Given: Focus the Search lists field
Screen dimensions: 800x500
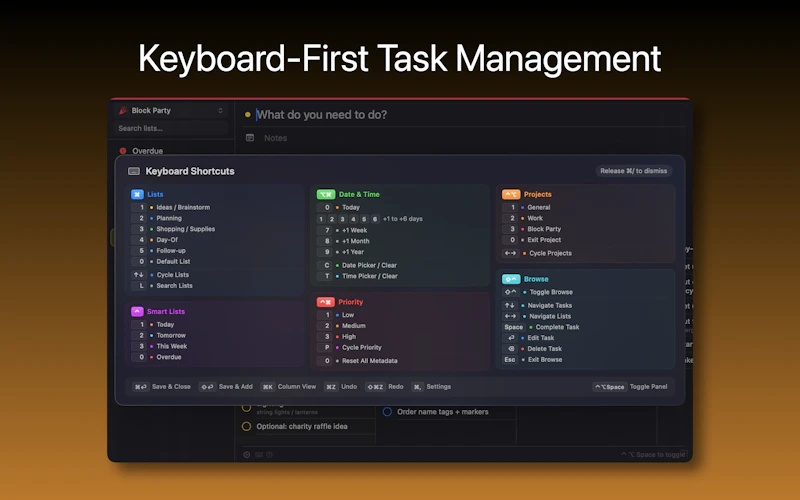Looking at the screenshot, I should [171, 128].
